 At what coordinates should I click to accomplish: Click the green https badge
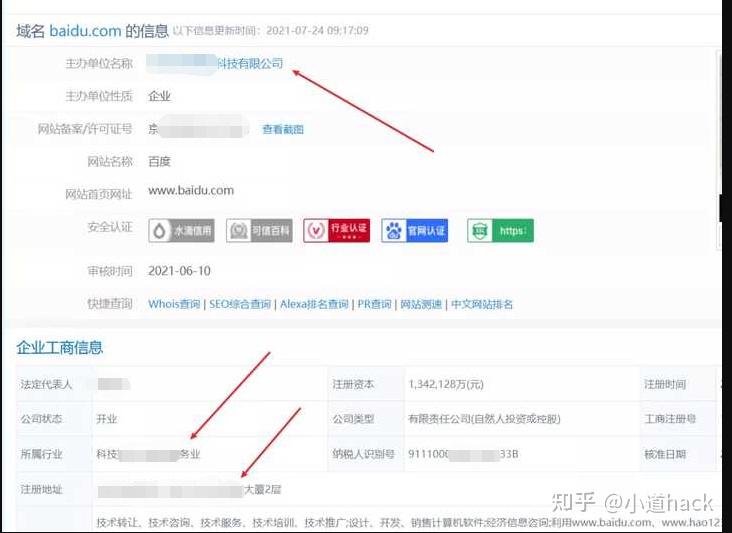click(x=500, y=231)
